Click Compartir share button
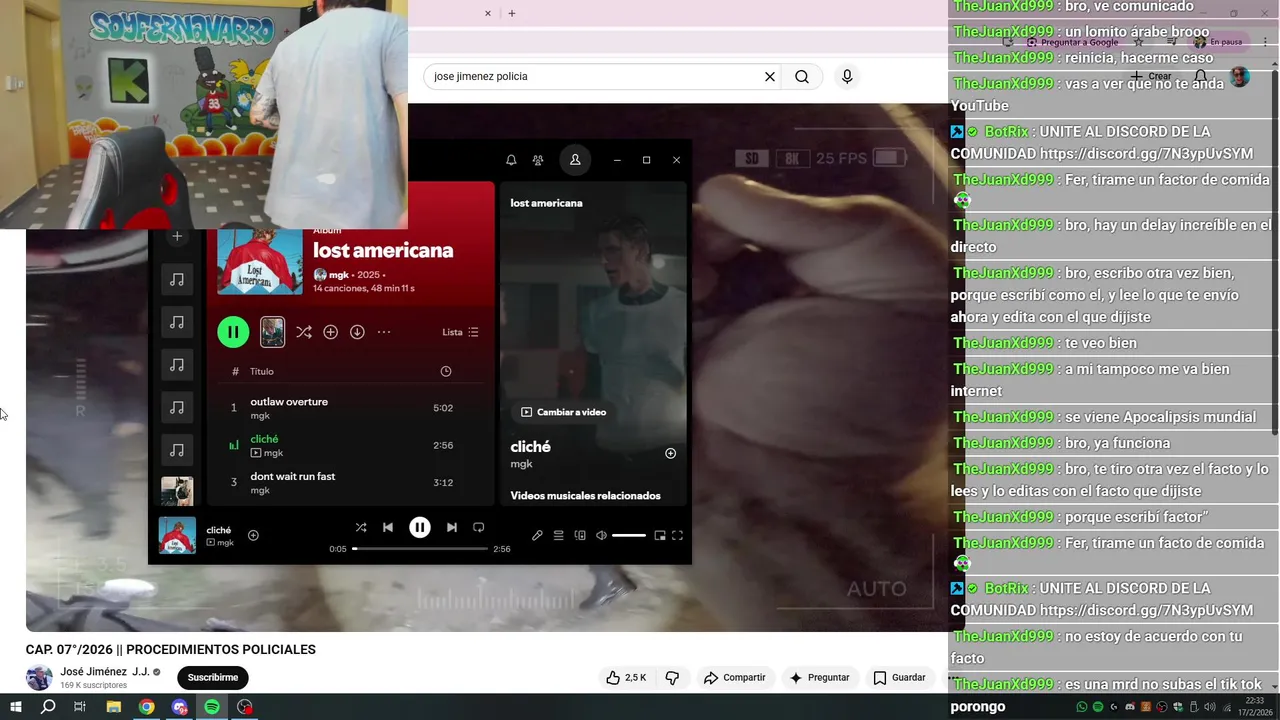 (x=734, y=678)
